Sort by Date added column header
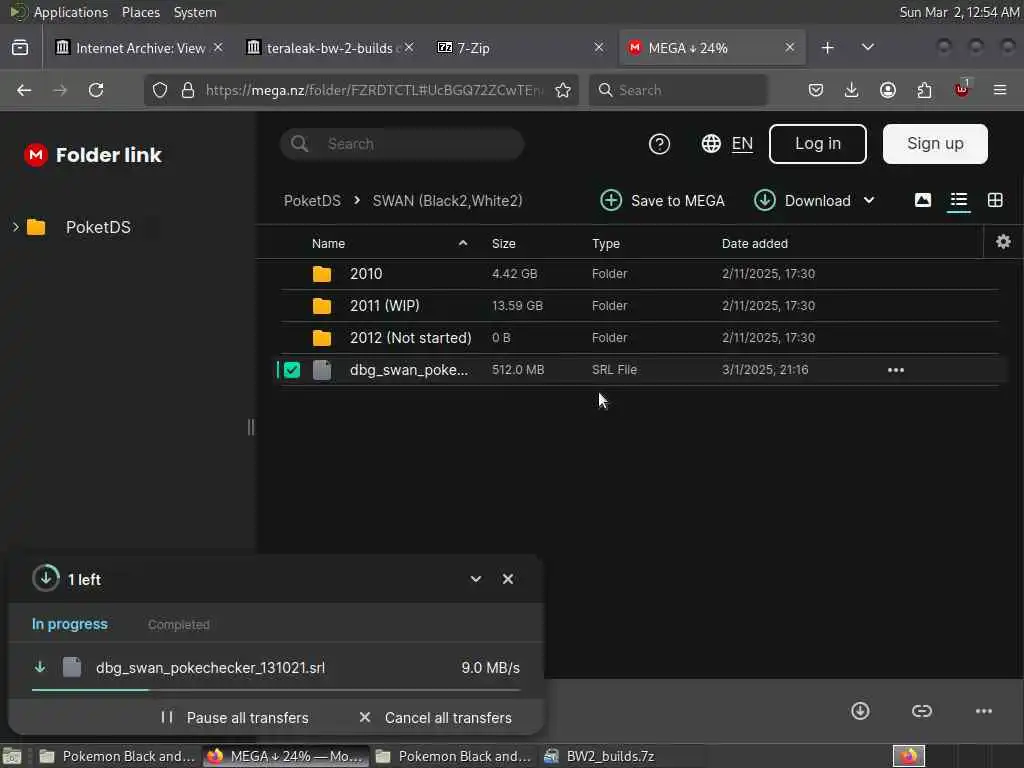Viewport: 1024px width, 768px height. (x=754, y=244)
